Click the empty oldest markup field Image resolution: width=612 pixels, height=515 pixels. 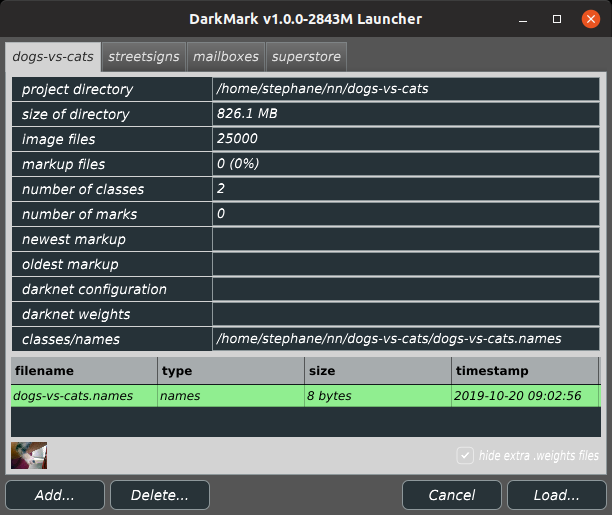point(406,264)
